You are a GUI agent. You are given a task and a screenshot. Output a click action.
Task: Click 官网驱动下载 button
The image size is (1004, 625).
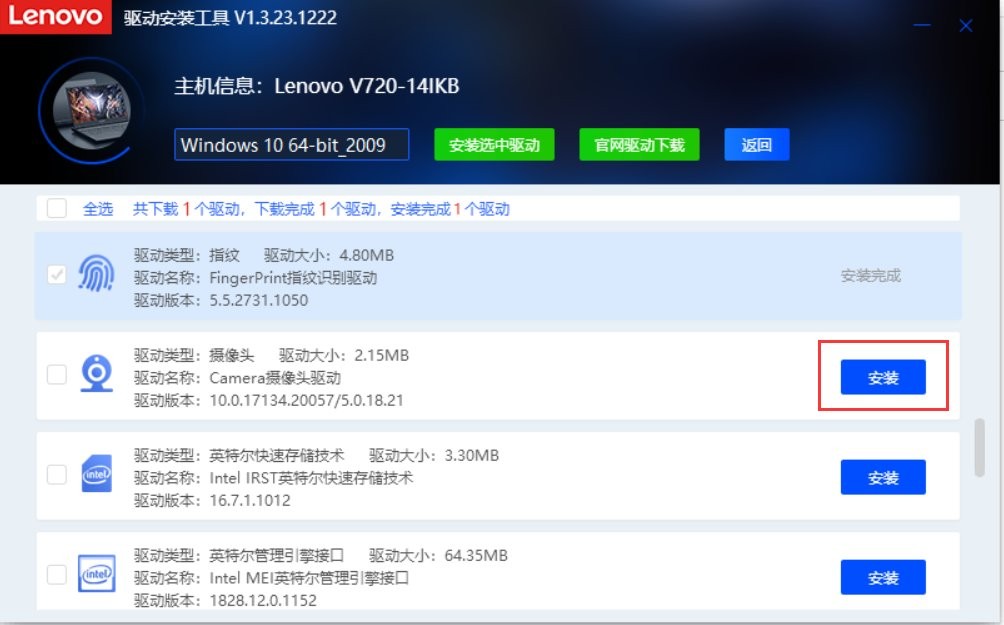click(x=639, y=145)
